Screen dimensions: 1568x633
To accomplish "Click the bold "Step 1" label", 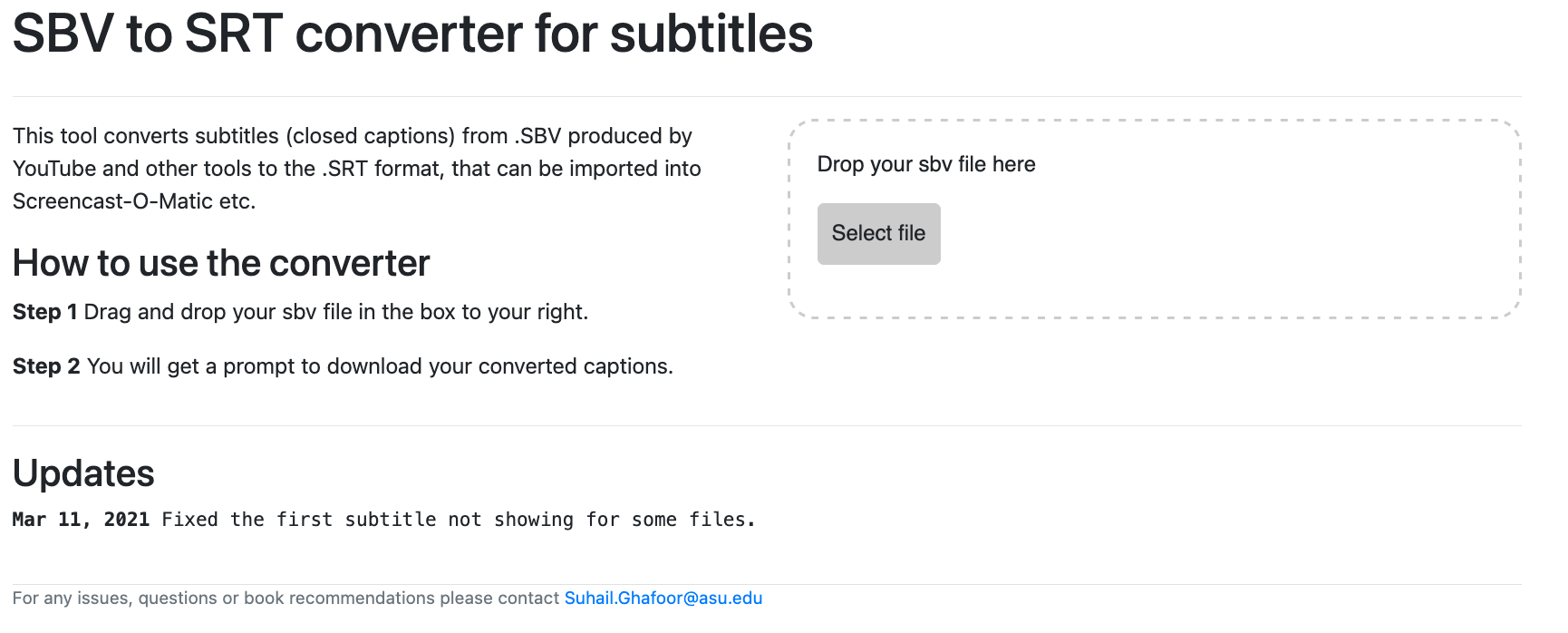I will (44, 312).
